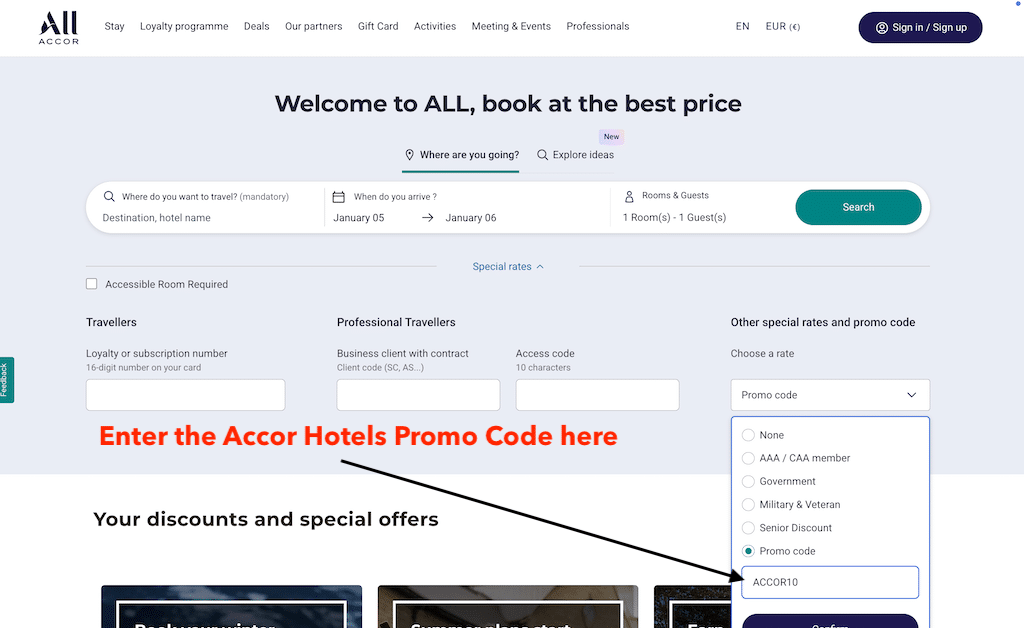Screen dimensions: 1024x628
Task: Click the user icon in Sign in button
Action: point(882,27)
